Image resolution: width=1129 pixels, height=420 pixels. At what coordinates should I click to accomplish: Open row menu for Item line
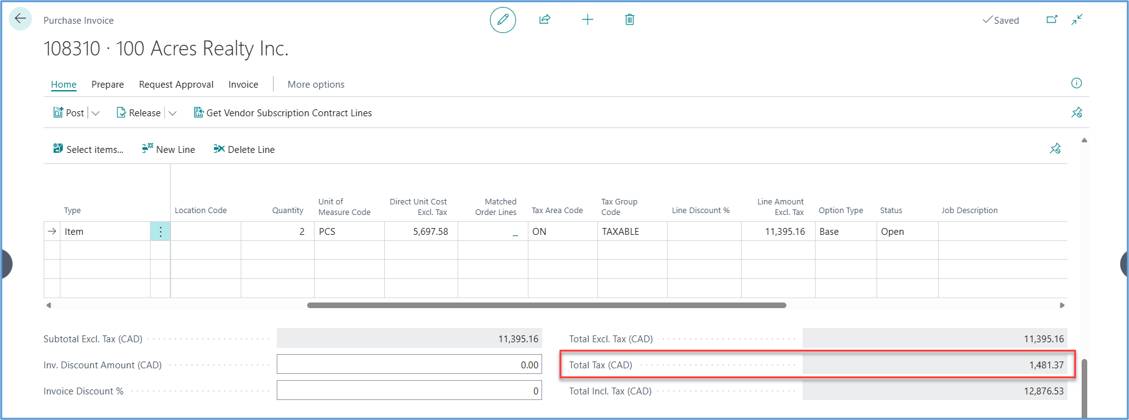pyautogui.click(x=160, y=232)
